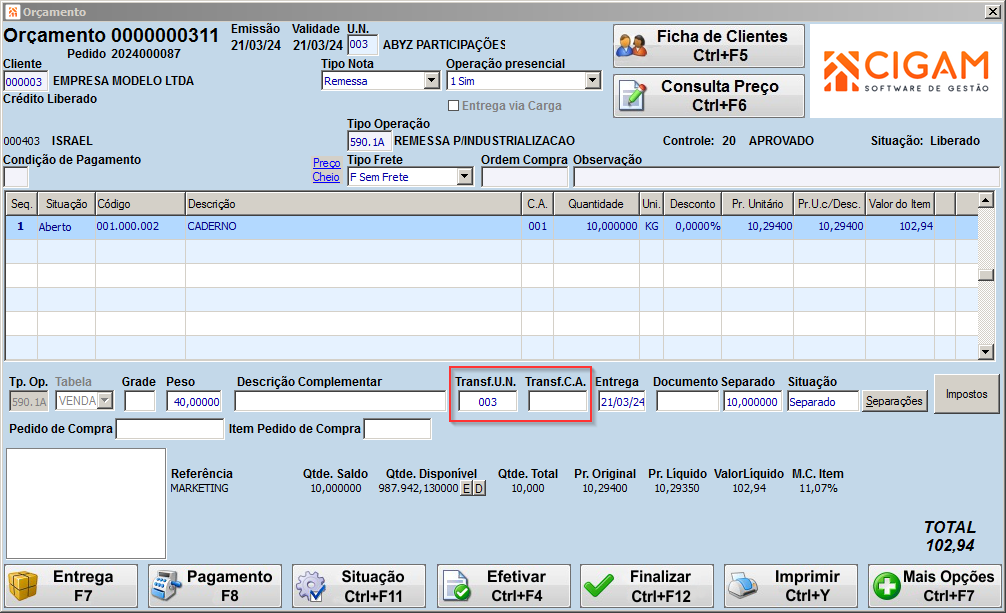
Task: Click the Descrição column header
Action: (354, 203)
